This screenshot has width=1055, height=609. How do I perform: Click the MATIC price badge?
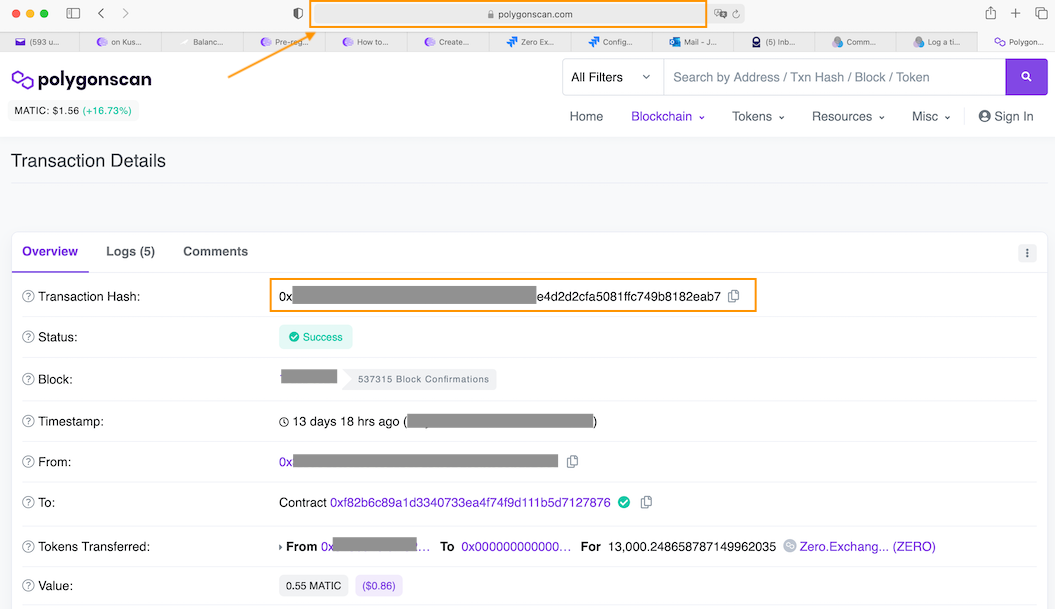pos(73,110)
